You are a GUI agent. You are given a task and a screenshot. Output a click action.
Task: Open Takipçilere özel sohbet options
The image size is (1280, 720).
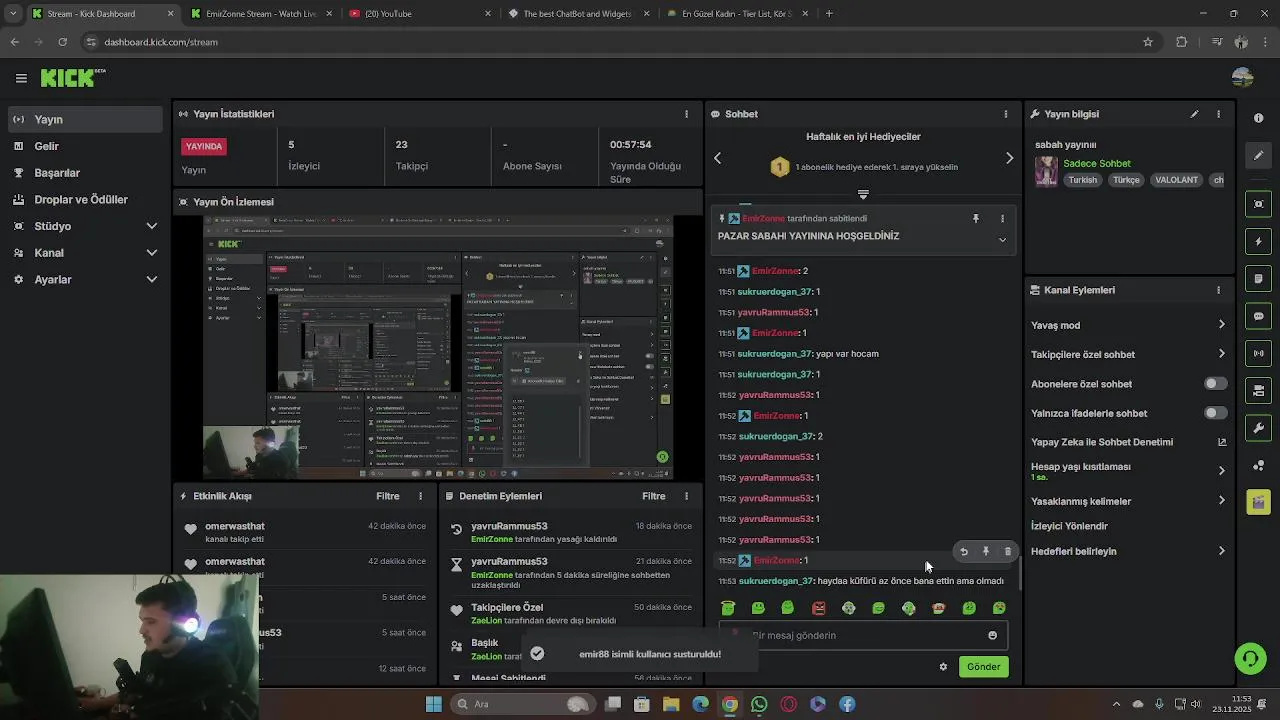coord(1128,354)
